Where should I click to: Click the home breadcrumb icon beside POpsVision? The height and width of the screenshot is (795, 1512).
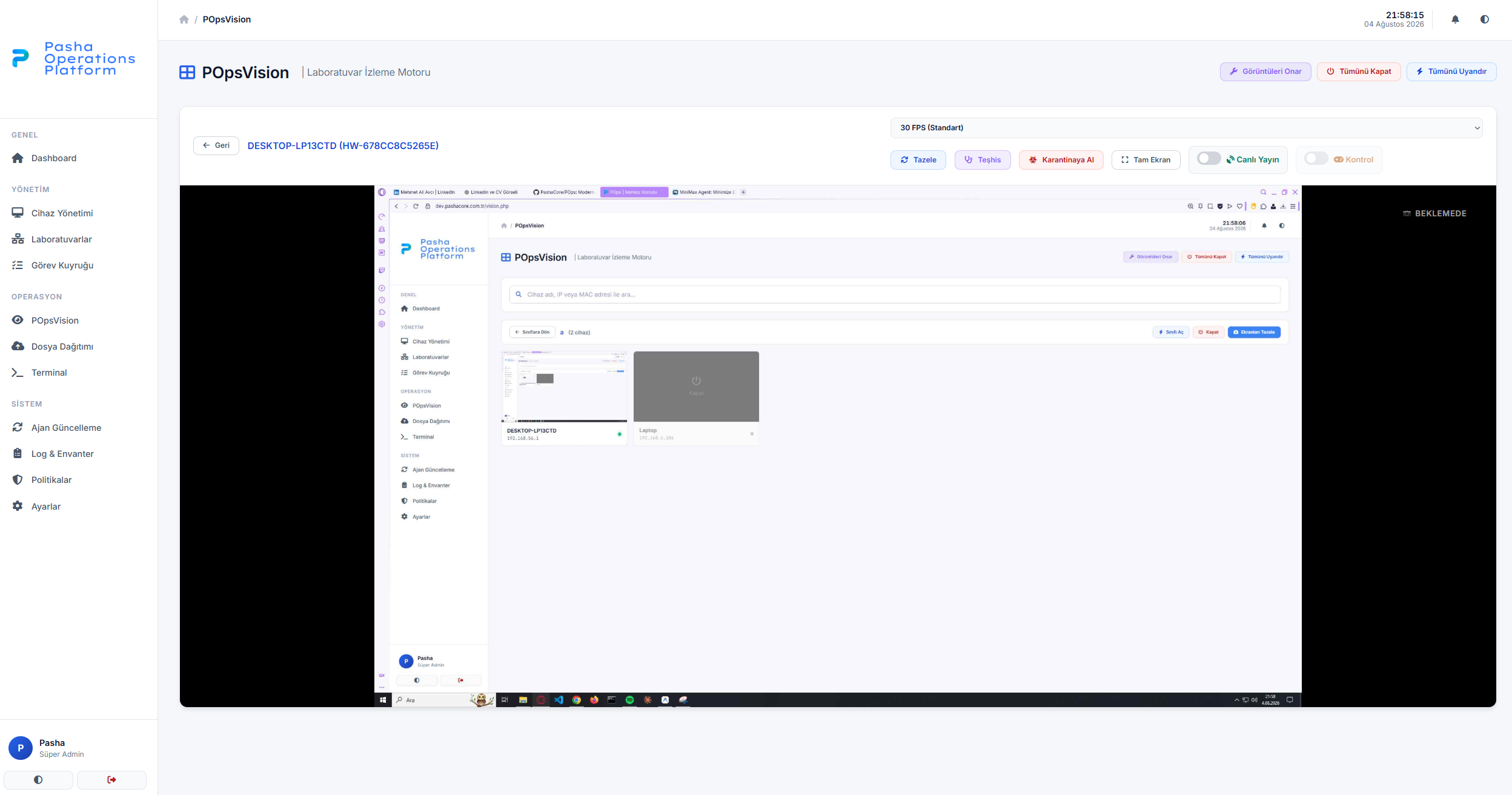pyautogui.click(x=184, y=19)
